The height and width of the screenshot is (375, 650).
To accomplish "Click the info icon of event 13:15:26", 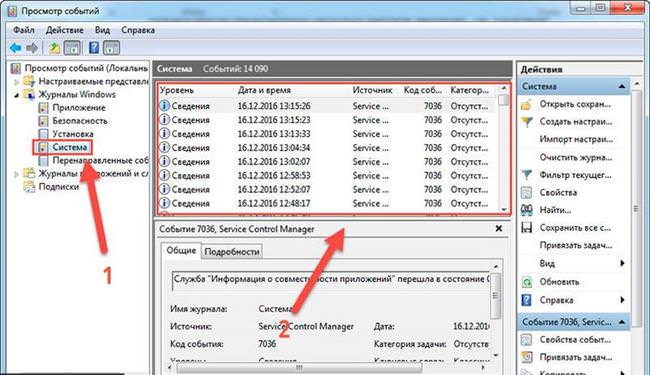I will [165, 106].
